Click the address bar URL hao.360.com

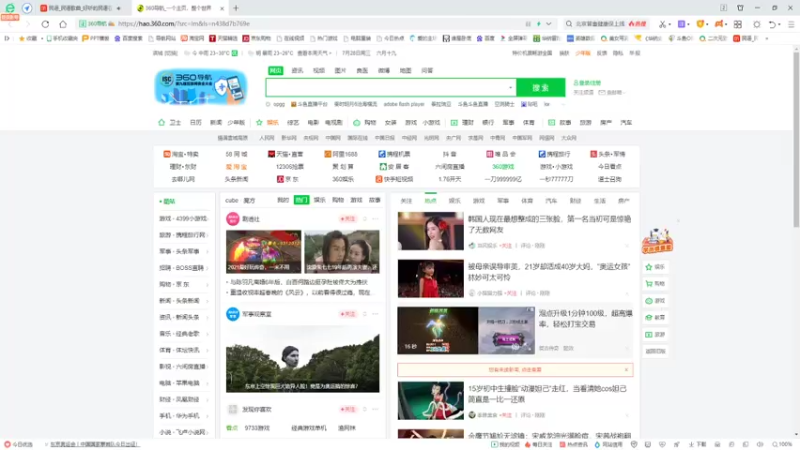click(184, 23)
